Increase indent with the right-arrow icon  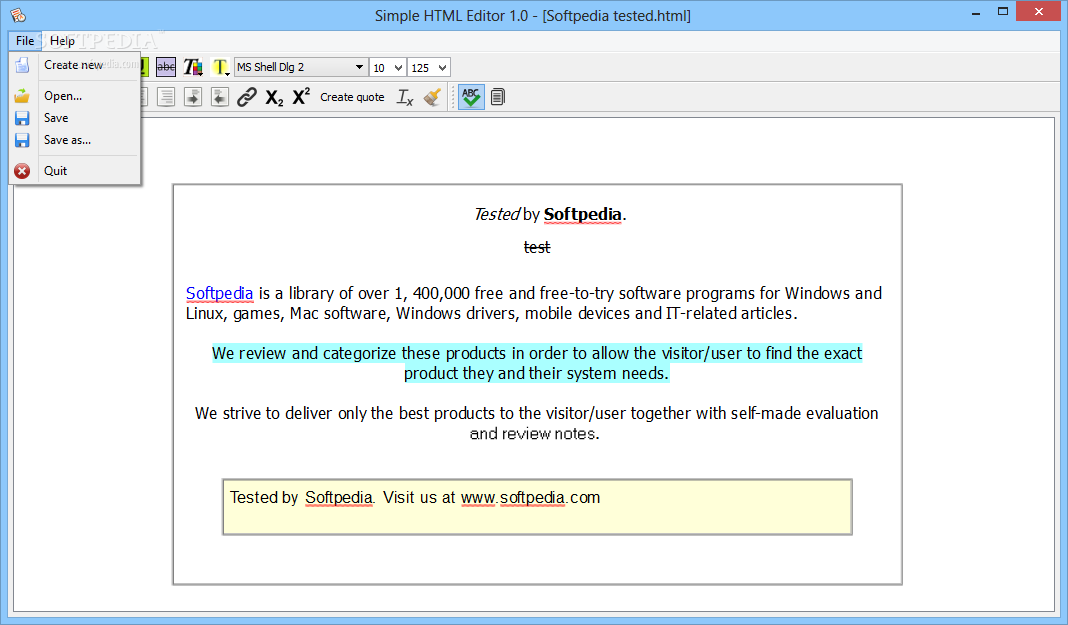point(193,97)
